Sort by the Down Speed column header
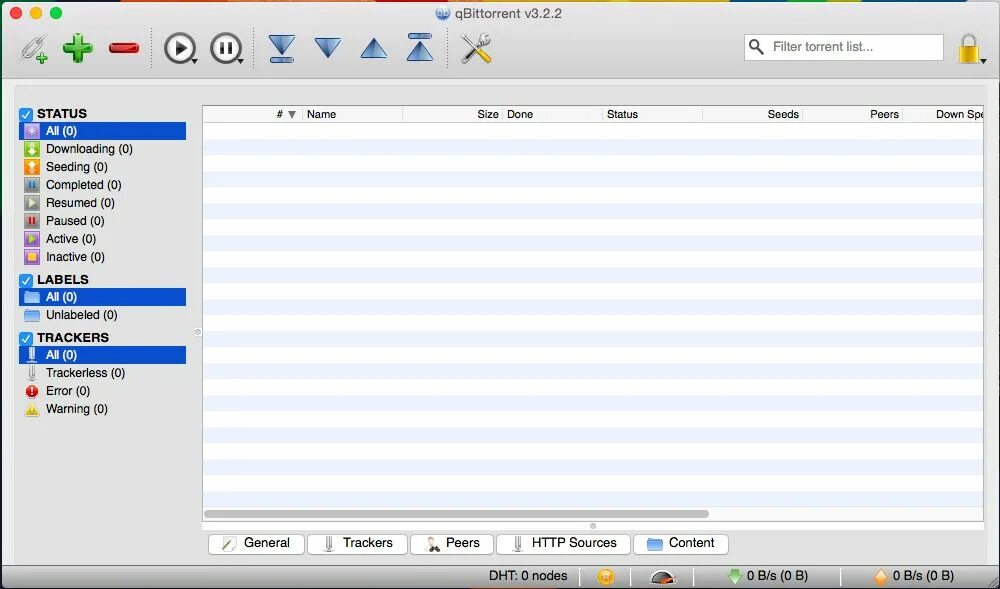1000x589 pixels. (943, 114)
